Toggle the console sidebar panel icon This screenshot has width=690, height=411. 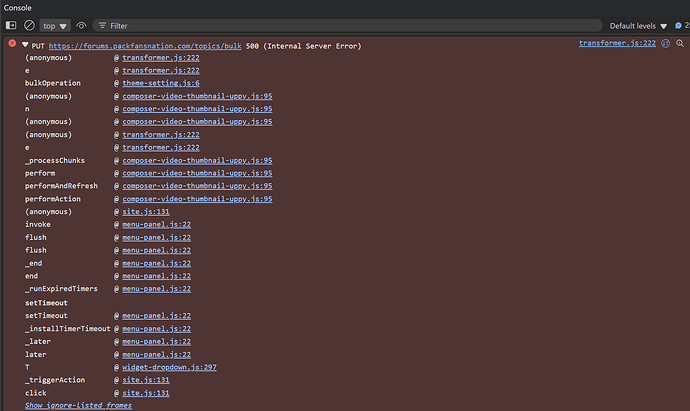point(11,26)
